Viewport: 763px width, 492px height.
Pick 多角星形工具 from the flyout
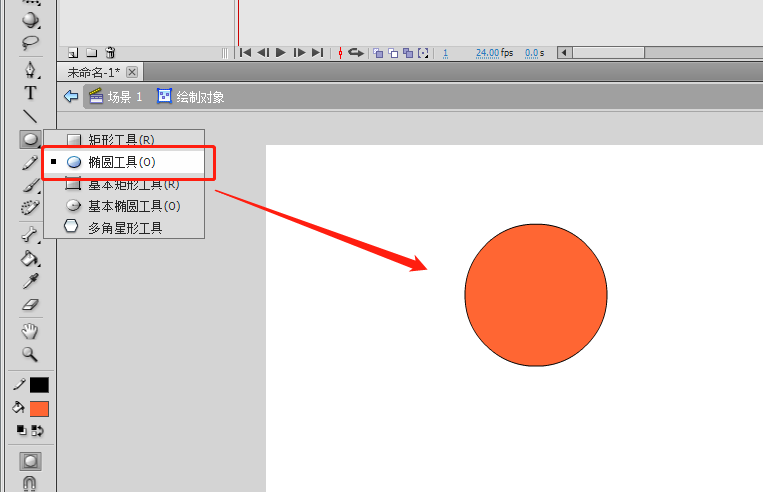[x=124, y=228]
